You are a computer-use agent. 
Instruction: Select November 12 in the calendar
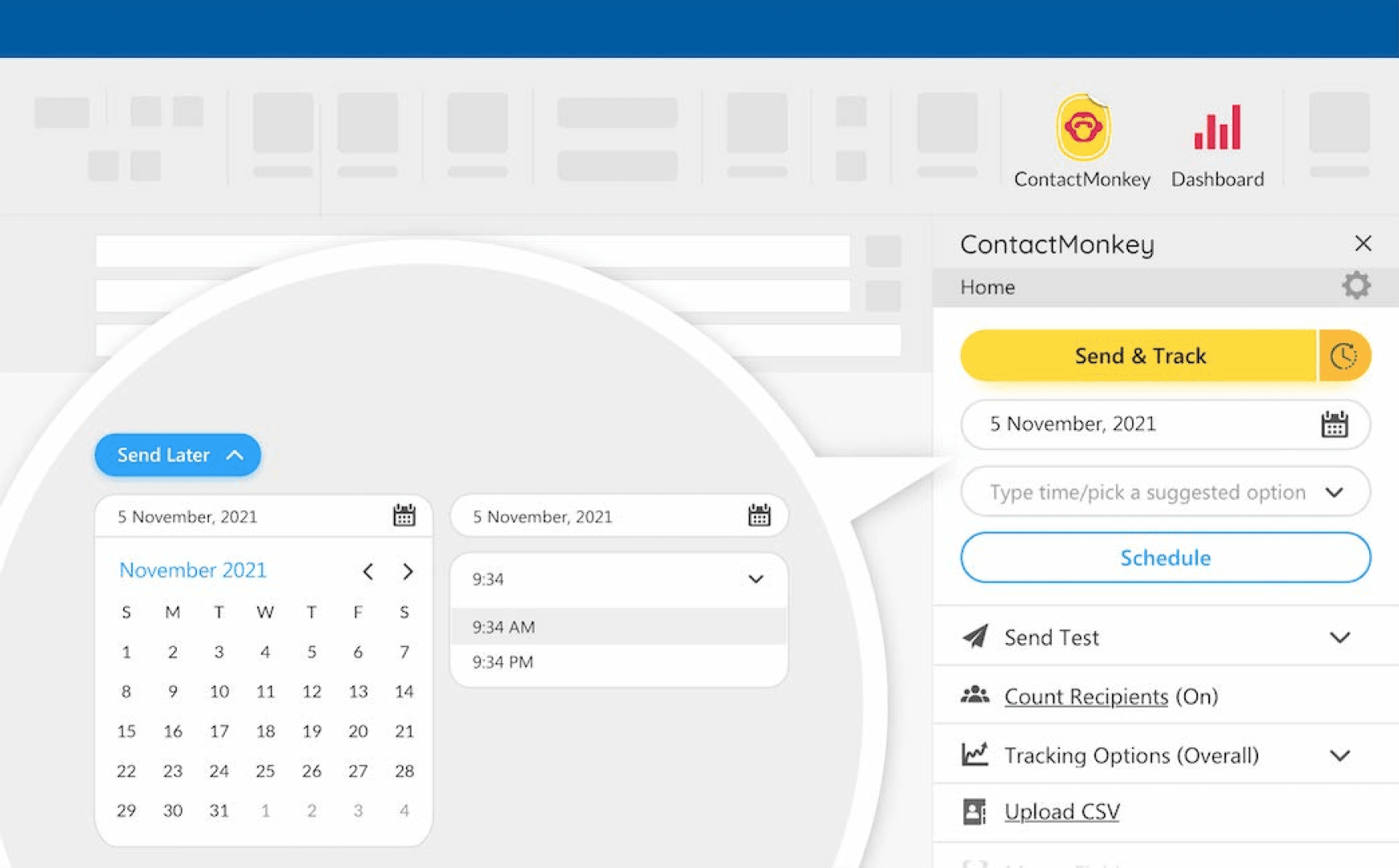pyautogui.click(x=312, y=691)
